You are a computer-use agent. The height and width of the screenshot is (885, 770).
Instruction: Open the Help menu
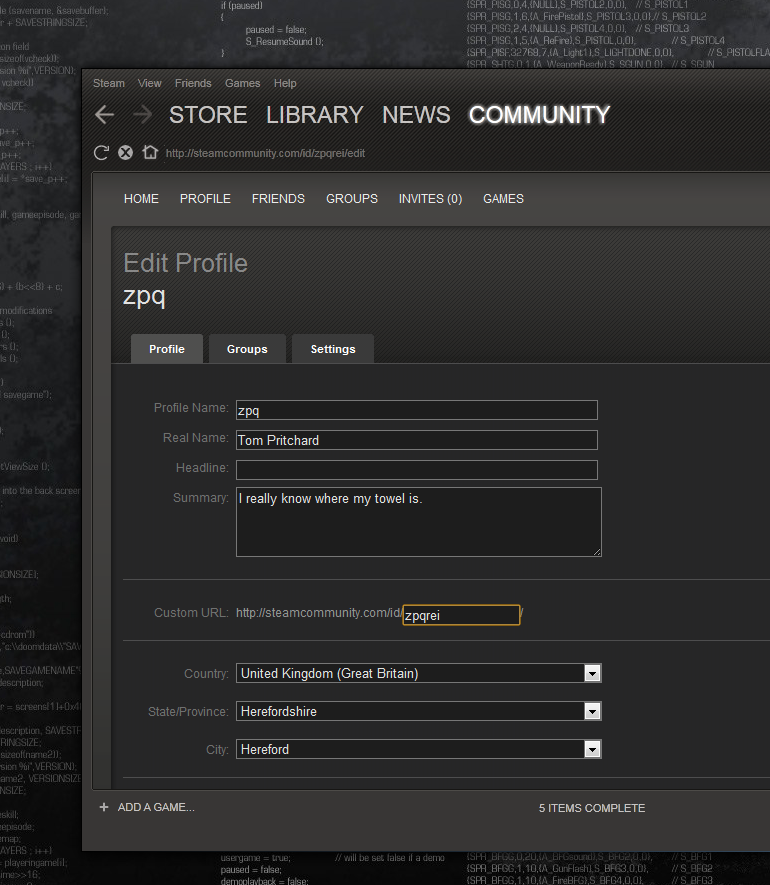click(285, 83)
